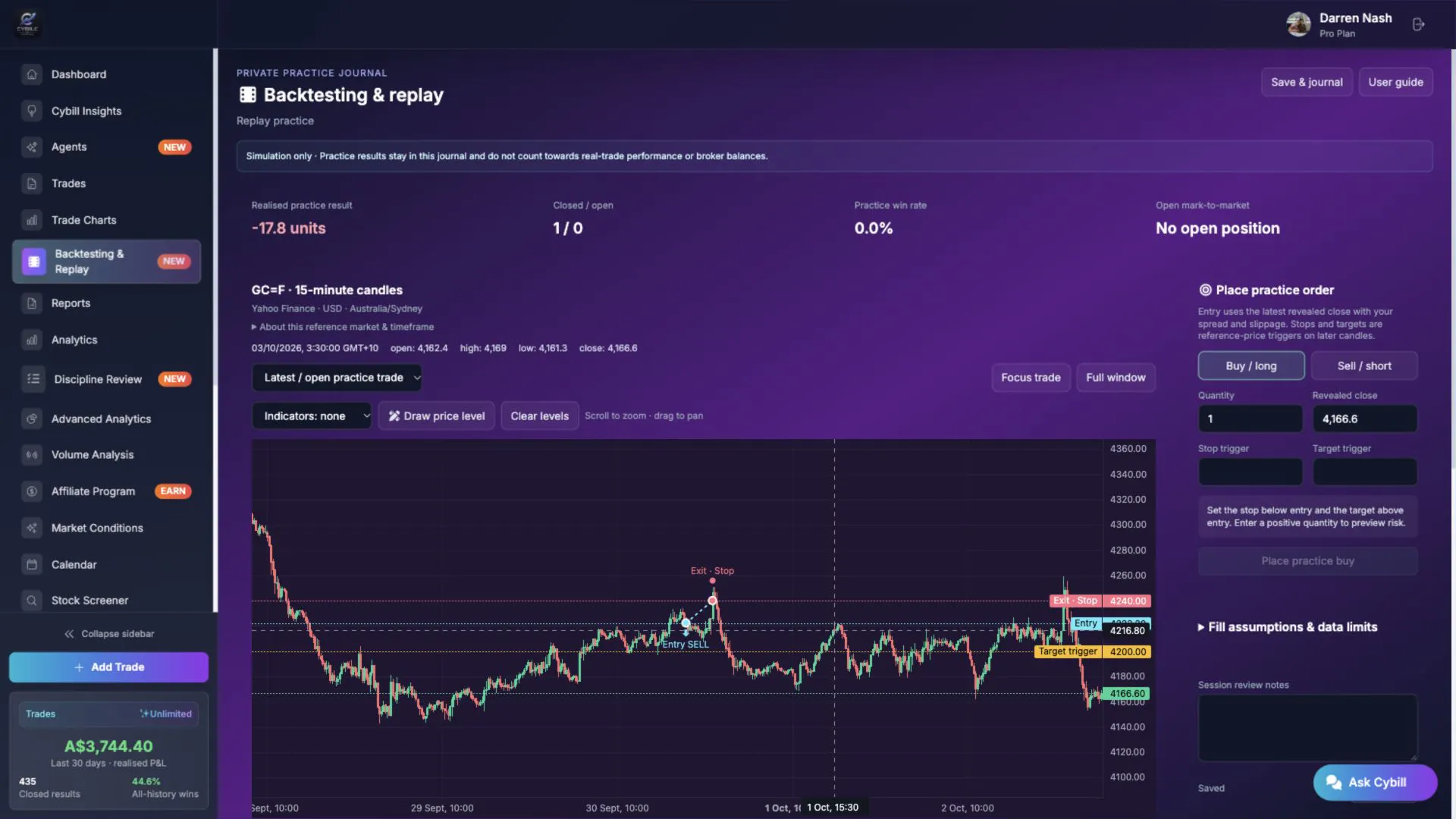1456x819 pixels.
Task: Click Place practice buy button
Action: [1307, 561]
